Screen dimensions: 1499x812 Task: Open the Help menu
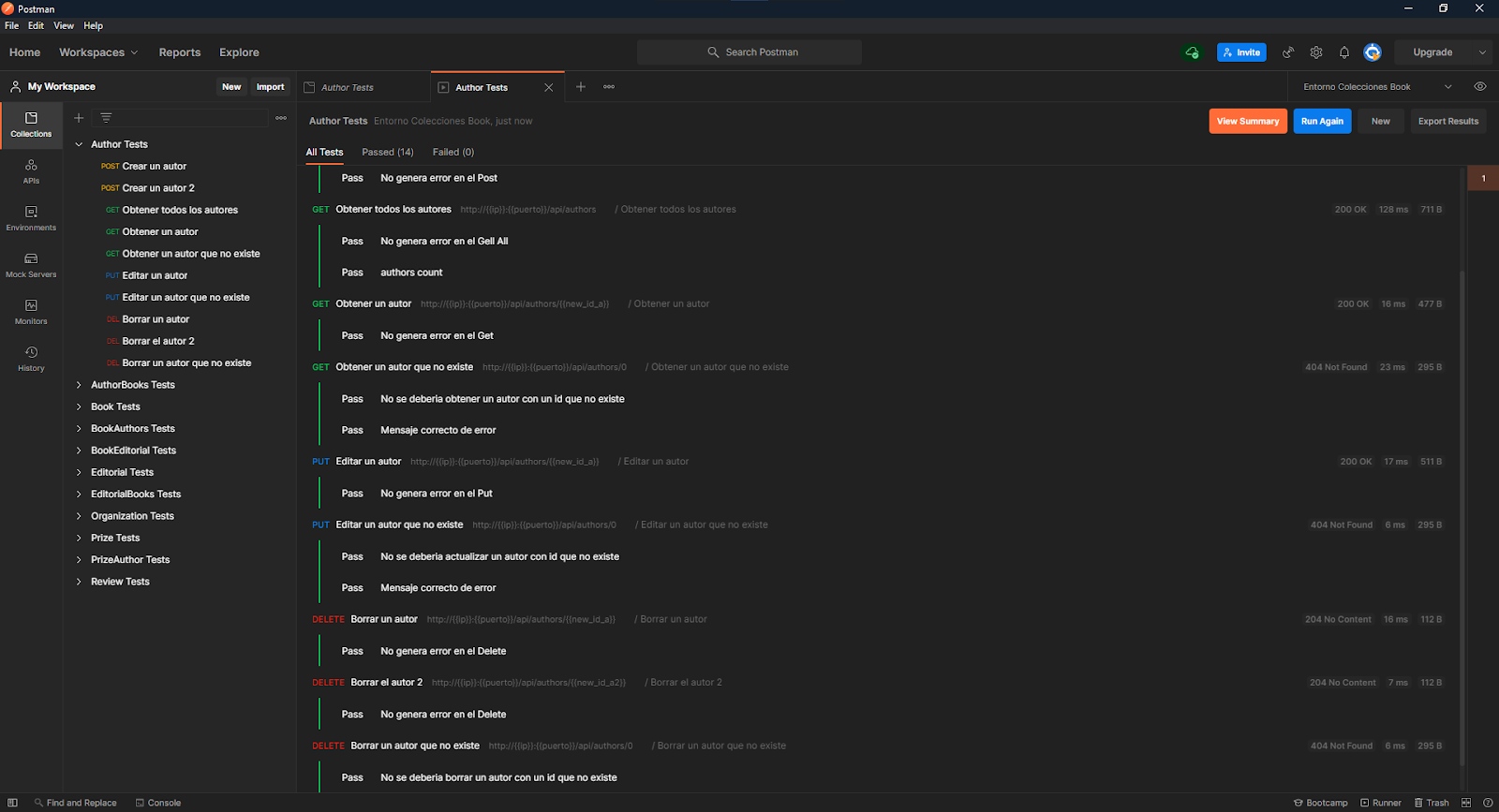pyautogui.click(x=93, y=26)
